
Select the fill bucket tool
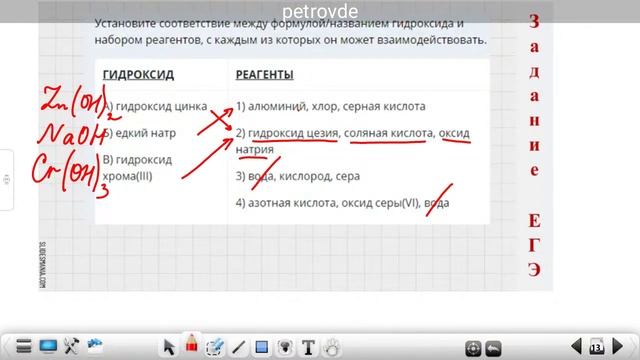285,347
